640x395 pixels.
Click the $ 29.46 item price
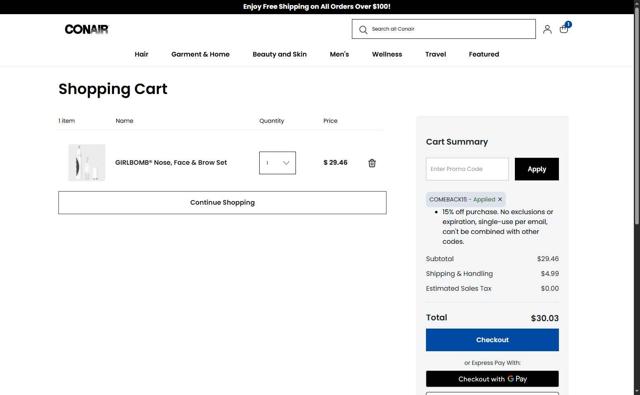(x=336, y=162)
